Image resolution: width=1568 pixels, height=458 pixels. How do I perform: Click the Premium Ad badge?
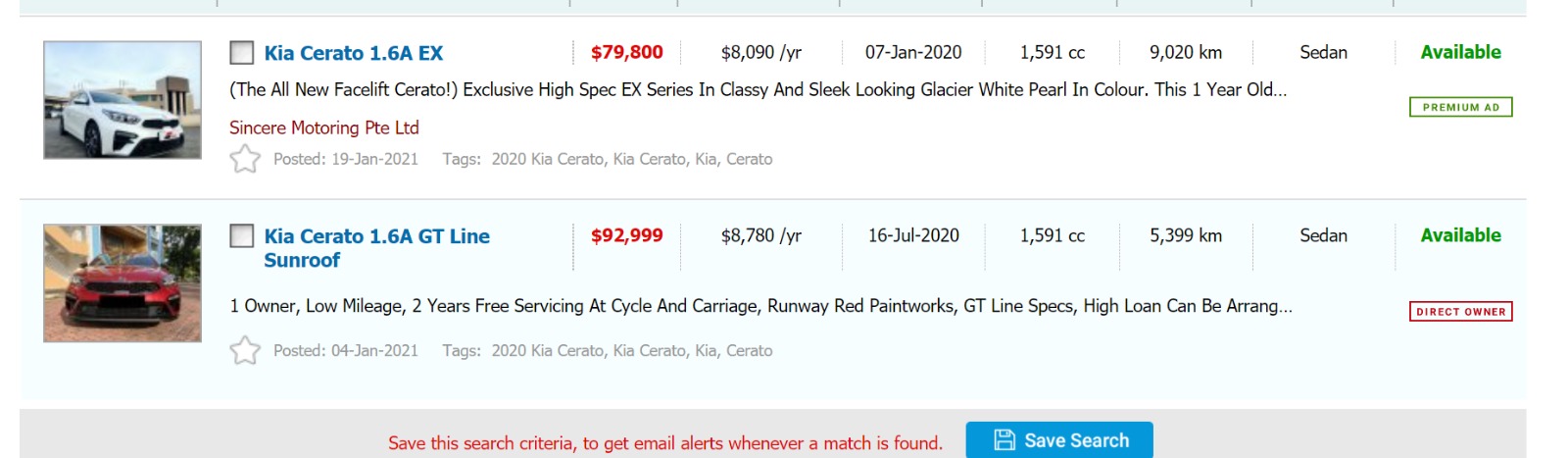tap(1460, 107)
